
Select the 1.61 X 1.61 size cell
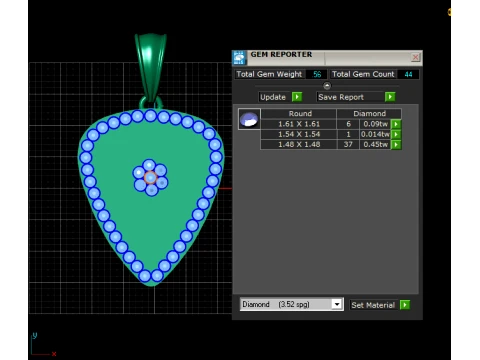click(x=299, y=124)
